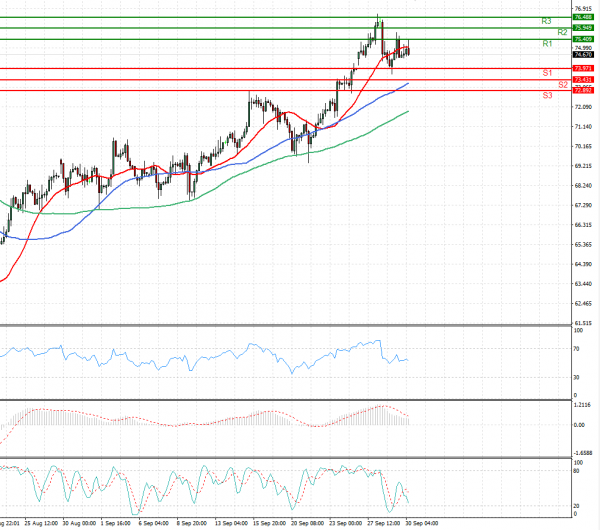Click the S2 support line label
600x530 pixels.
pos(563,85)
